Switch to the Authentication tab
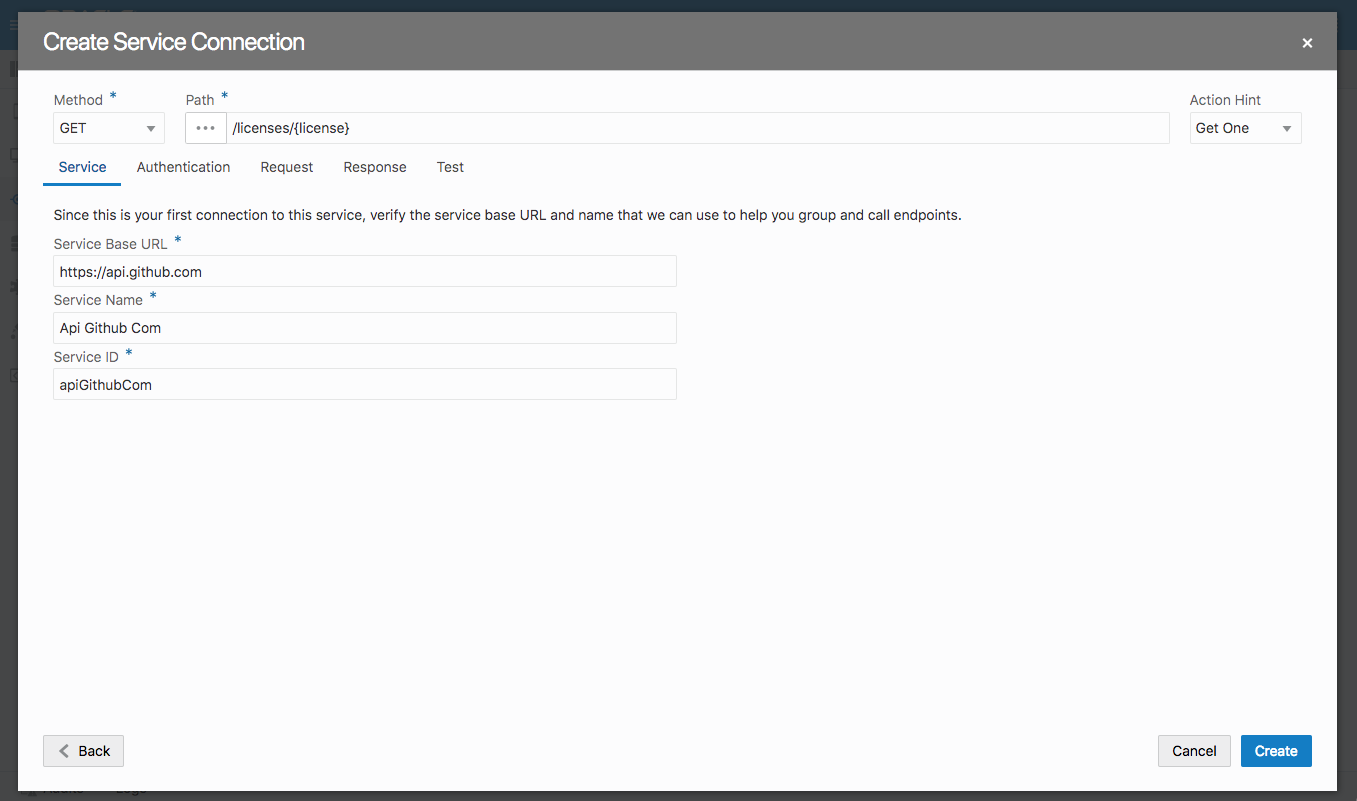Viewport: 1357px width, 801px height. tap(183, 167)
